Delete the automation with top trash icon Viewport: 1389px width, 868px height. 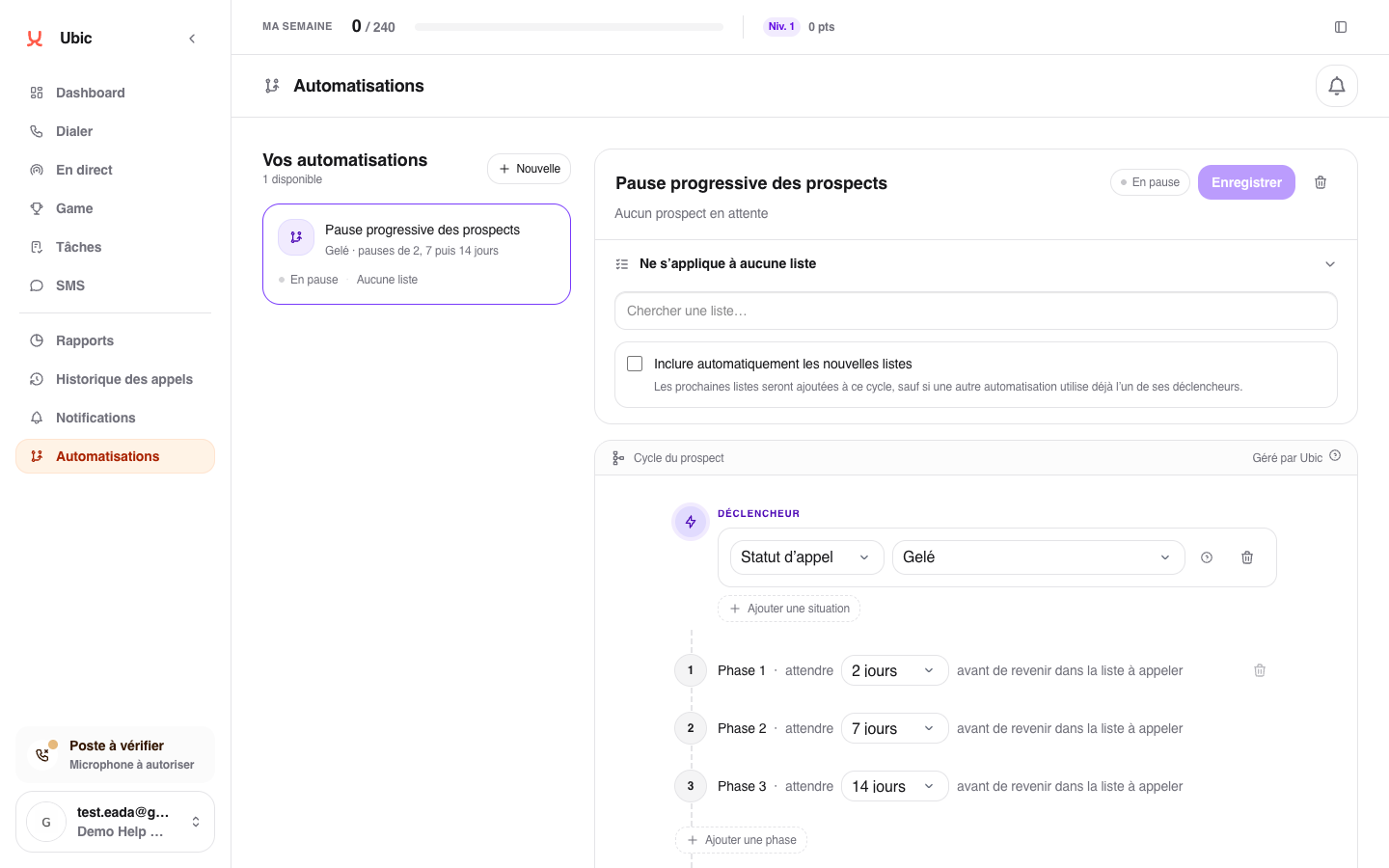coord(1321,182)
